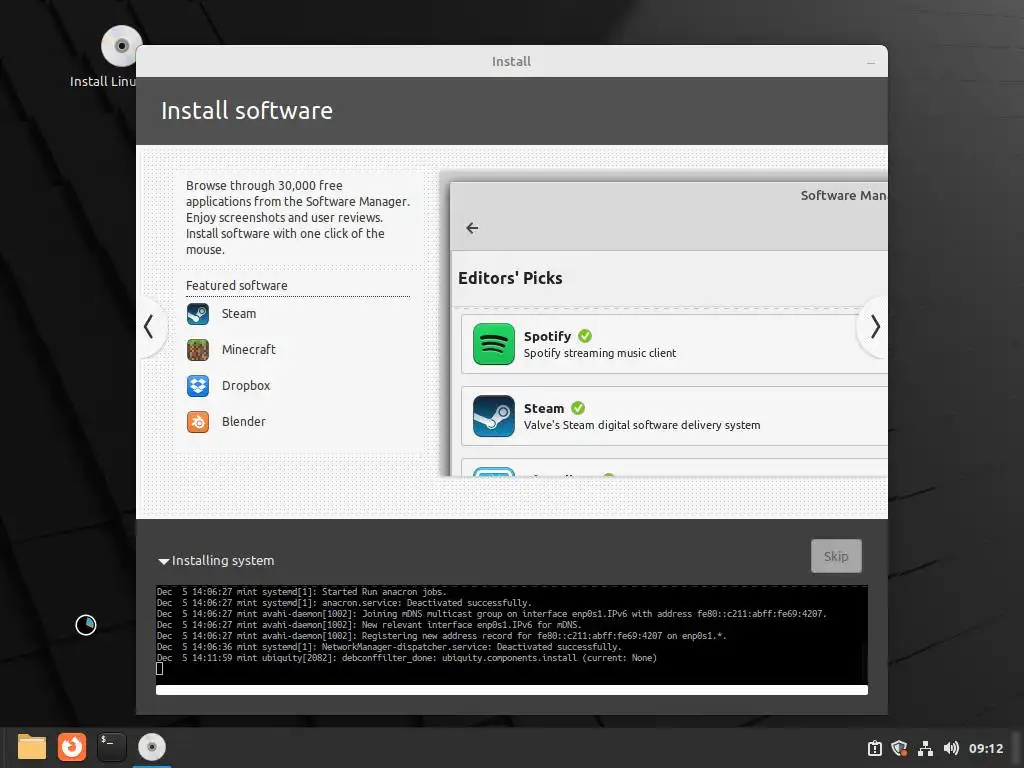Minimize the Install window
1024x768 pixels.
point(871,62)
